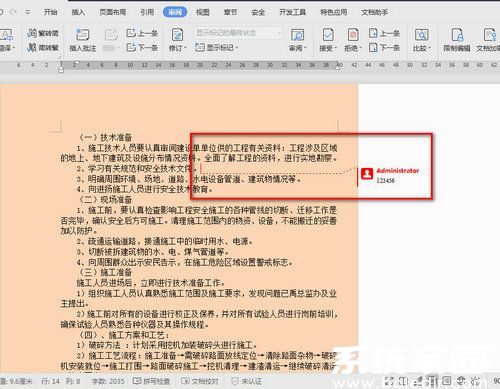Open the 开发工具 tab

tap(292, 12)
